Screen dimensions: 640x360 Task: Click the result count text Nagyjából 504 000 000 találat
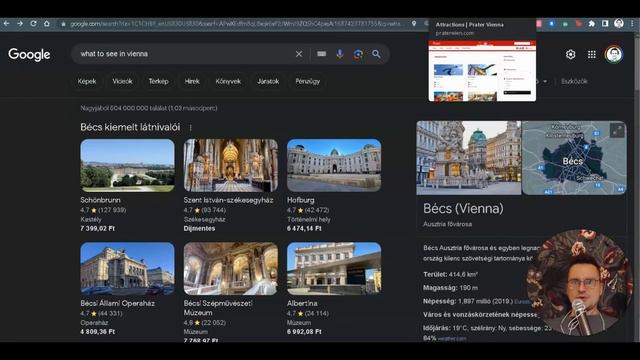149,108
